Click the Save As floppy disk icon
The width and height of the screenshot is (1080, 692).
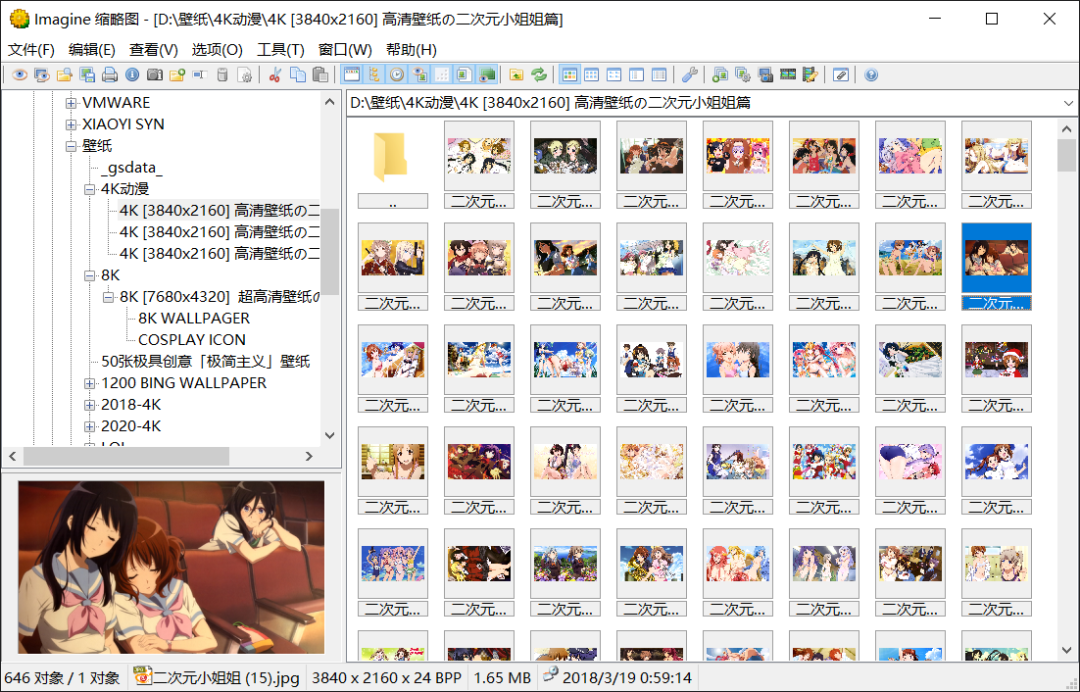87,75
